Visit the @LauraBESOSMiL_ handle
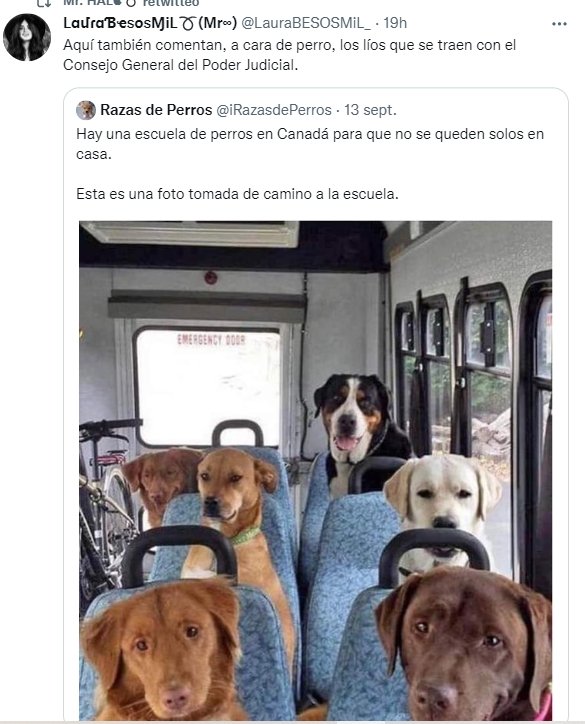Screen dimensions: 585x724 306,23
